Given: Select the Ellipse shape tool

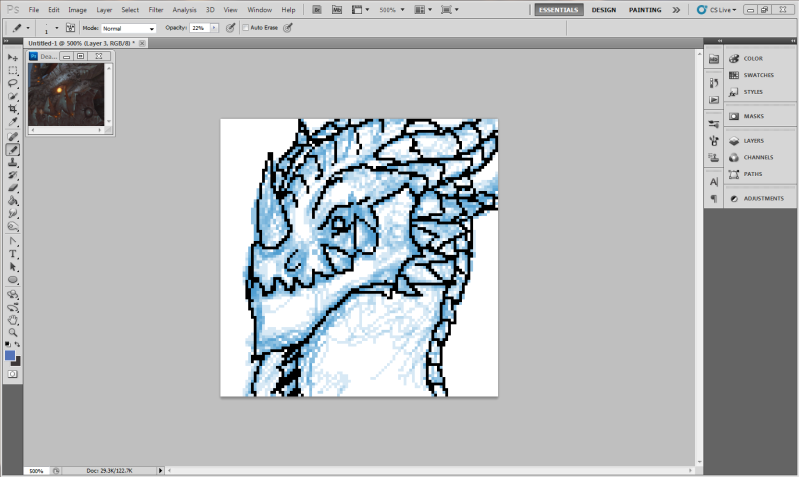Looking at the screenshot, I should click(x=13, y=280).
